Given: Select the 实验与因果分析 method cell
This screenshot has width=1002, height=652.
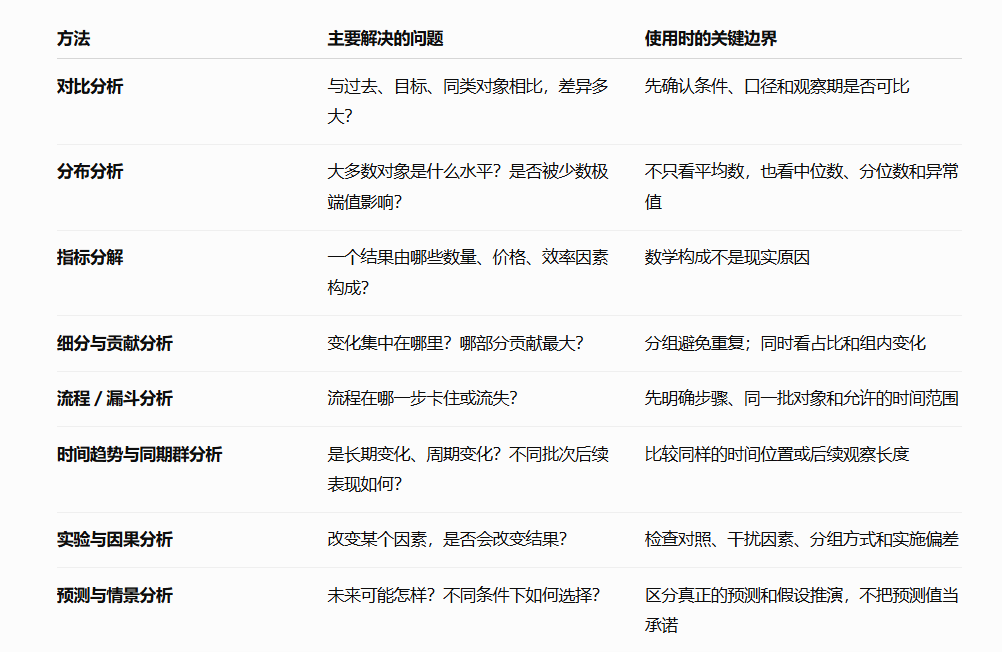Looking at the screenshot, I should [115, 539].
